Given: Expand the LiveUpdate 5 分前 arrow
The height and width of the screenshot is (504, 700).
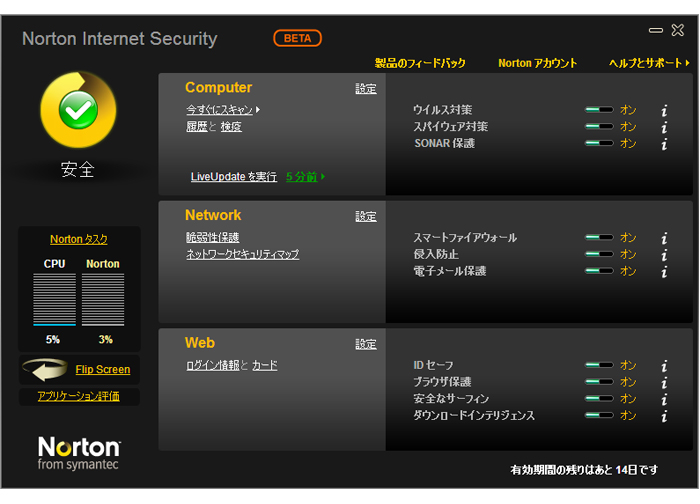Looking at the screenshot, I should click(323, 177).
